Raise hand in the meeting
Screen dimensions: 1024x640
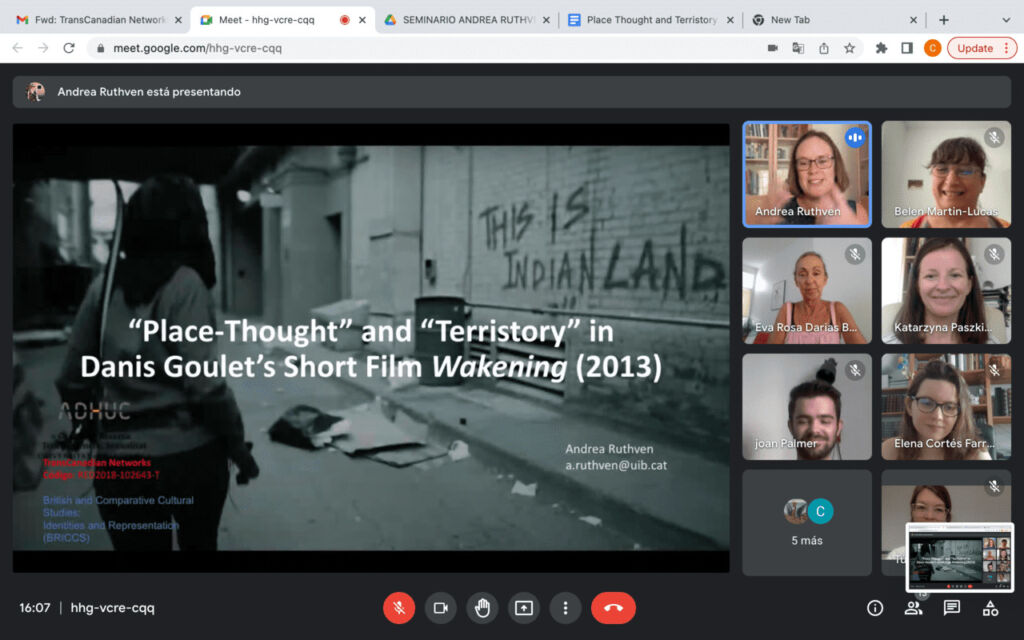point(482,608)
